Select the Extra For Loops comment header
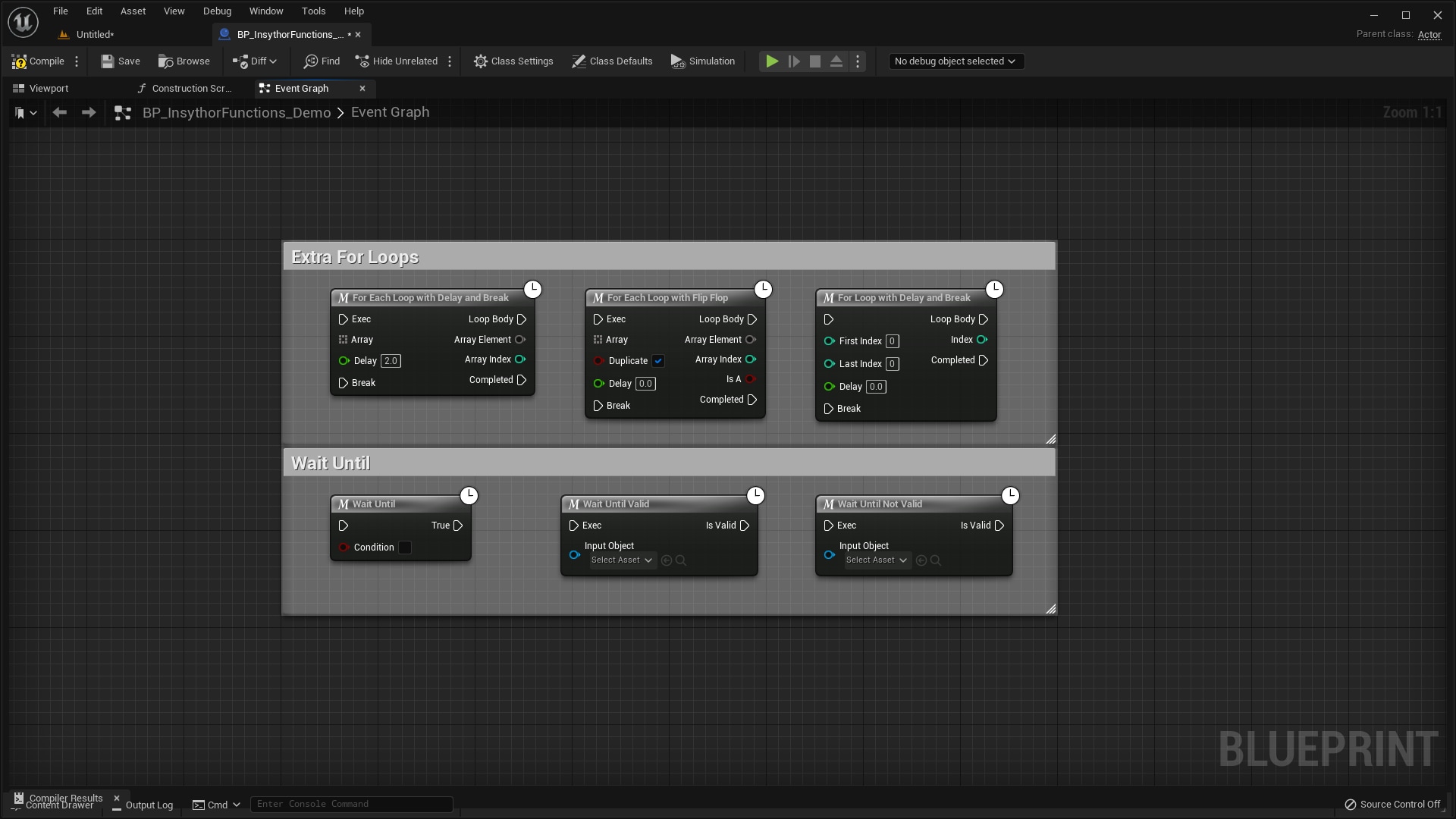This screenshot has height=819, width=1456. coord(669,256)
